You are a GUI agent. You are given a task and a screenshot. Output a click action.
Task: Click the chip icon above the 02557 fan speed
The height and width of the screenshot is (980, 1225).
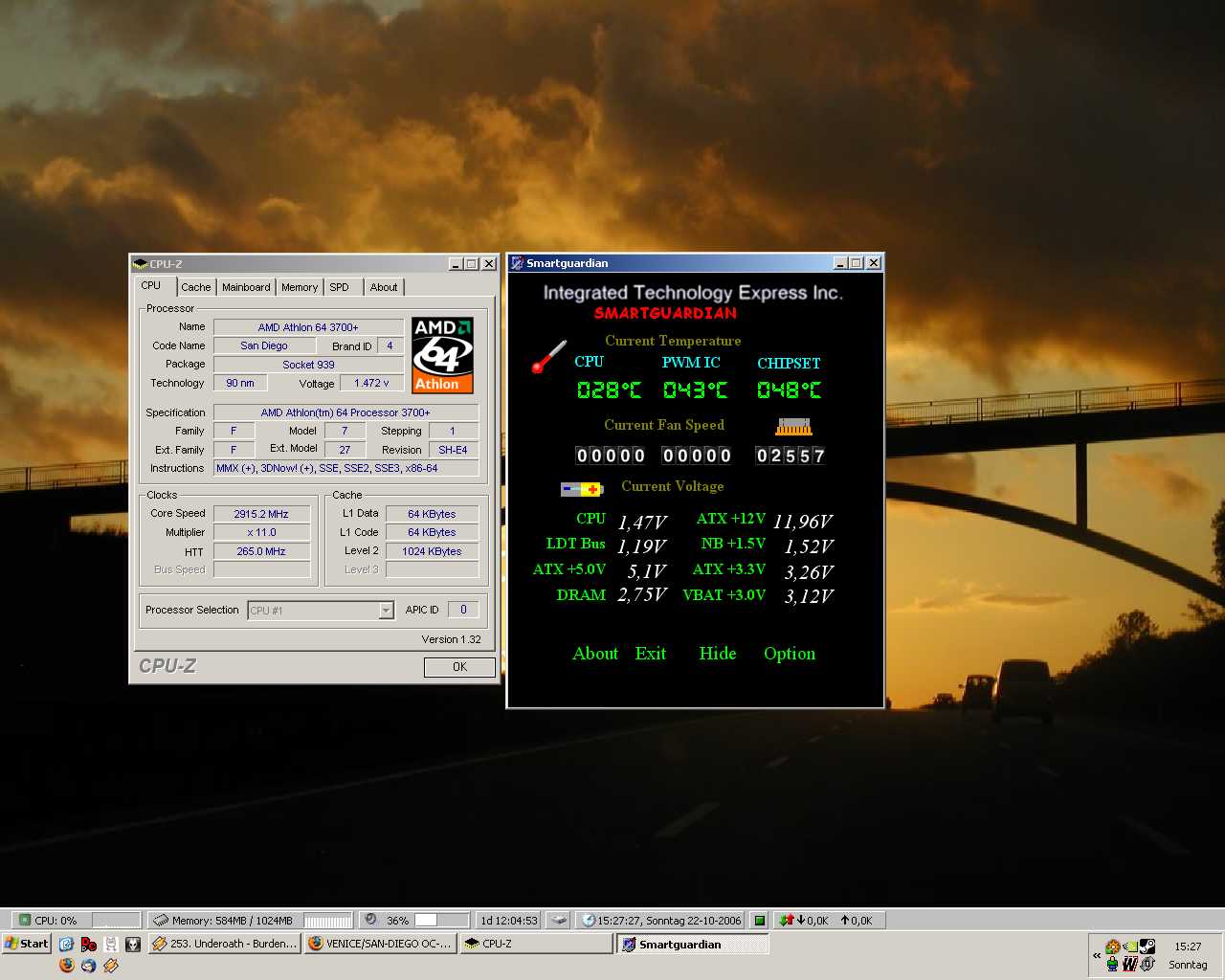793,427
